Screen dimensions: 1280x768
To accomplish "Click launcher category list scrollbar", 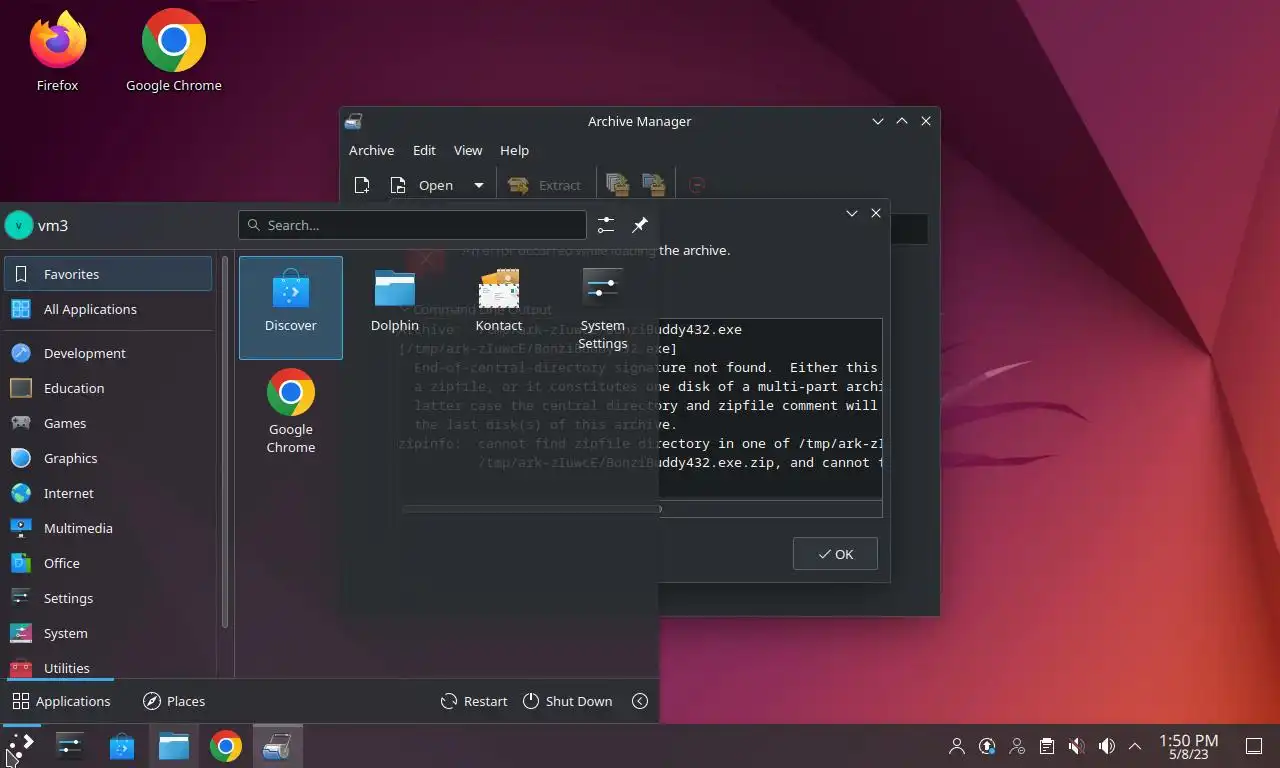I will click(225, 441).
